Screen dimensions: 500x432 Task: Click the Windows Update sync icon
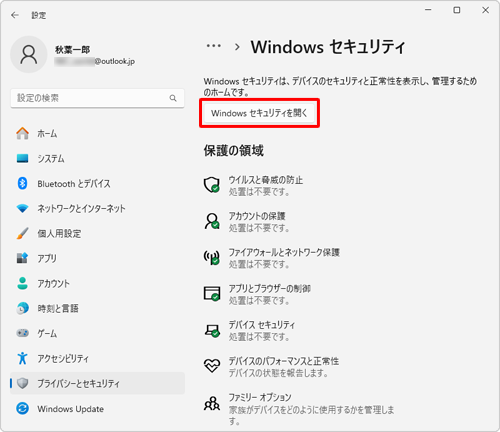tap(22, 408)
